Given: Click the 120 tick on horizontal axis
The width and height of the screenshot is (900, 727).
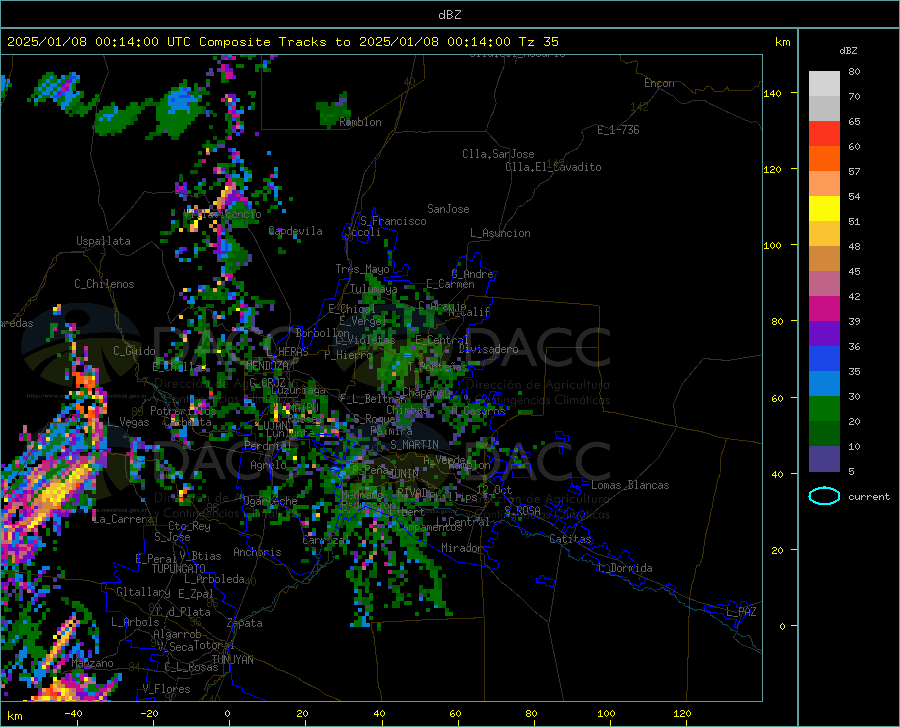Looking at the screenshot, I should (682, 714).
